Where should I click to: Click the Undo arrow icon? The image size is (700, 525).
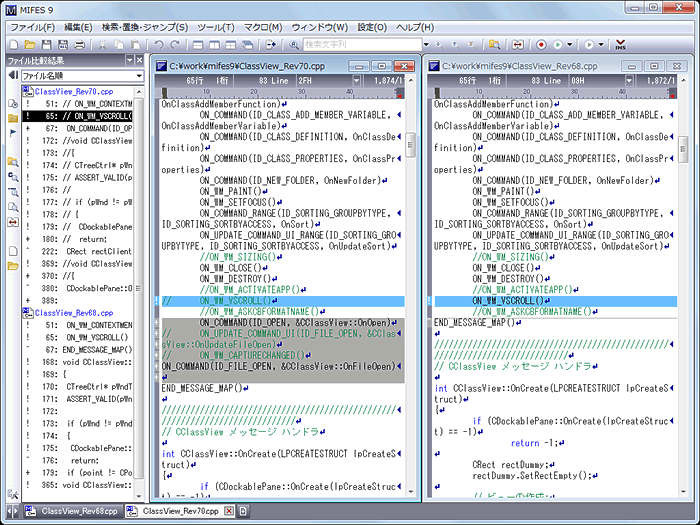160,45
